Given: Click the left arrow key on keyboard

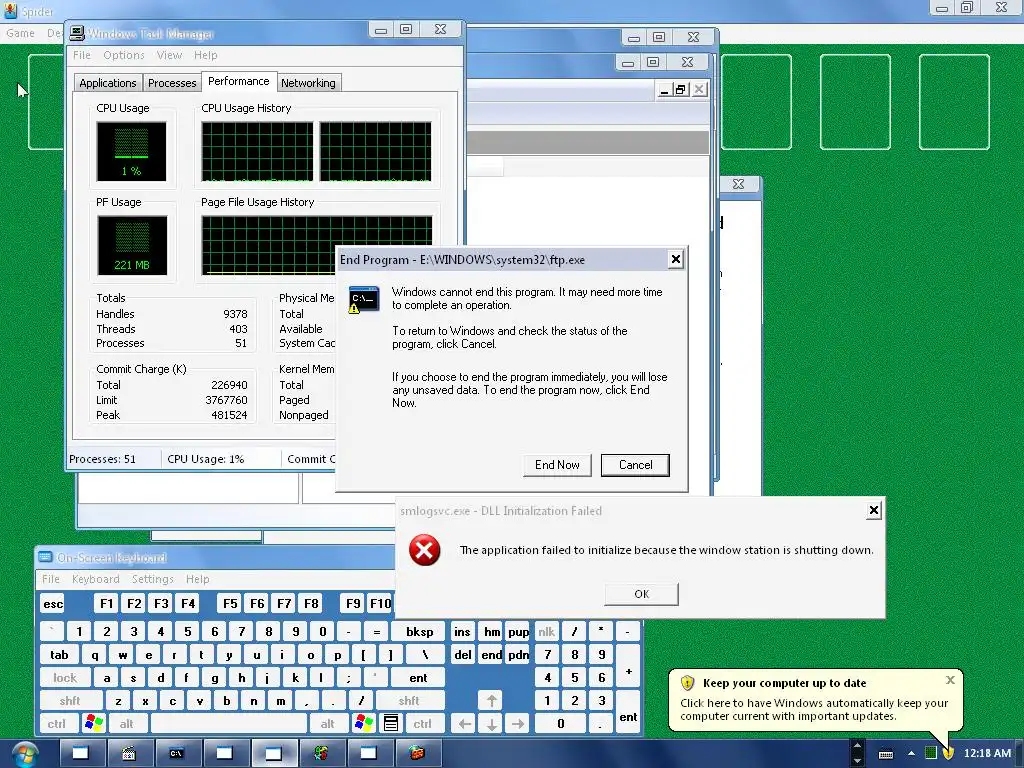Looking at the screenshot, I should pyautogui.click(x=464, y=724).
